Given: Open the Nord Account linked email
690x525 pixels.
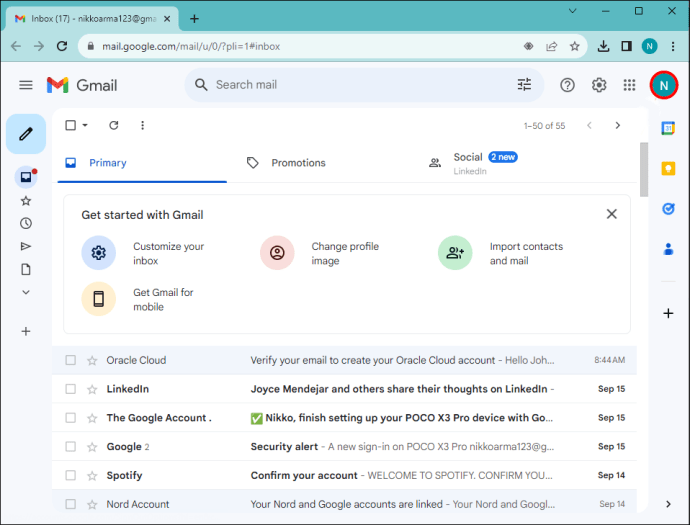Looking at the screenshot, I should click(x=344, y=504).
